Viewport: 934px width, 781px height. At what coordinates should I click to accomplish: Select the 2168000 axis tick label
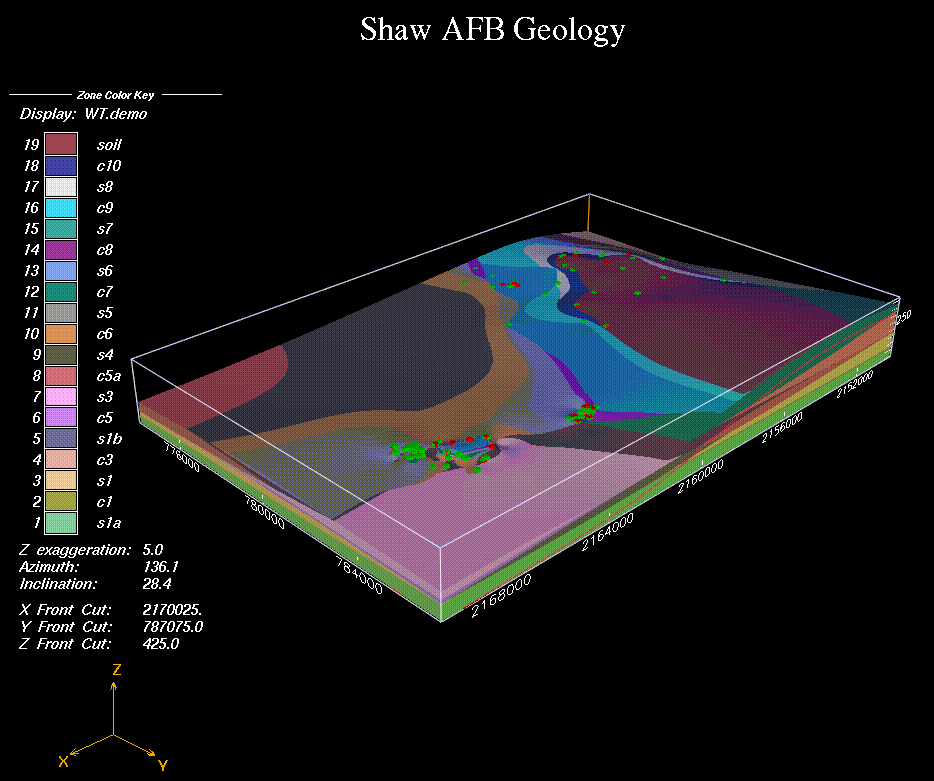click(x=500, y=596)
